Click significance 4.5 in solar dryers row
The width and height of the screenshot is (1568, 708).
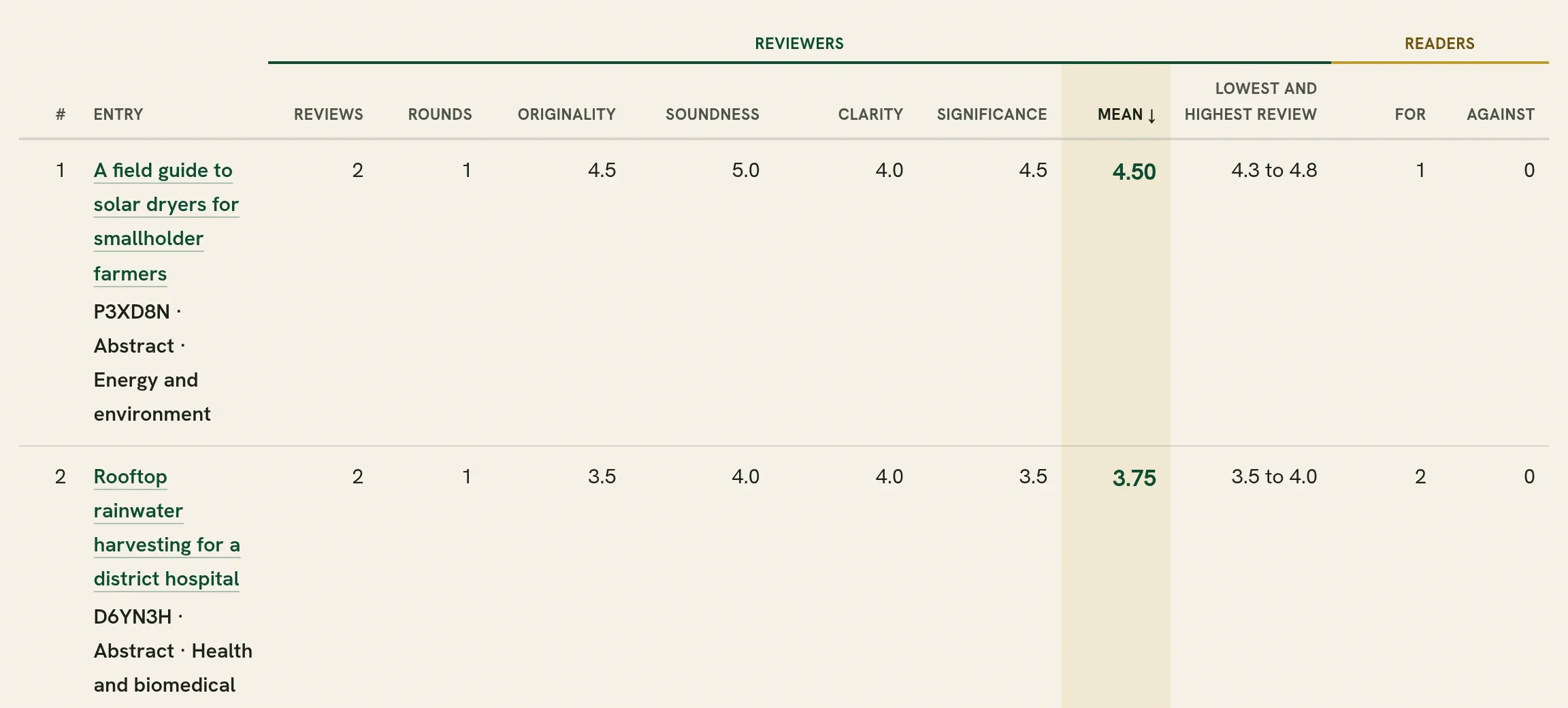point(1032,170)
